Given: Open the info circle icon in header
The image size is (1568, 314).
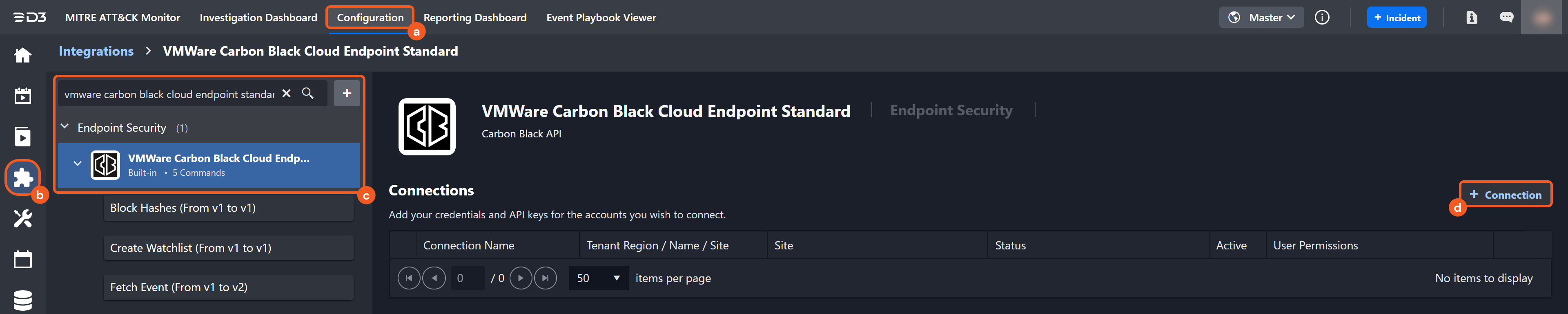Looking at the screenshot, I should point(1321,18).
